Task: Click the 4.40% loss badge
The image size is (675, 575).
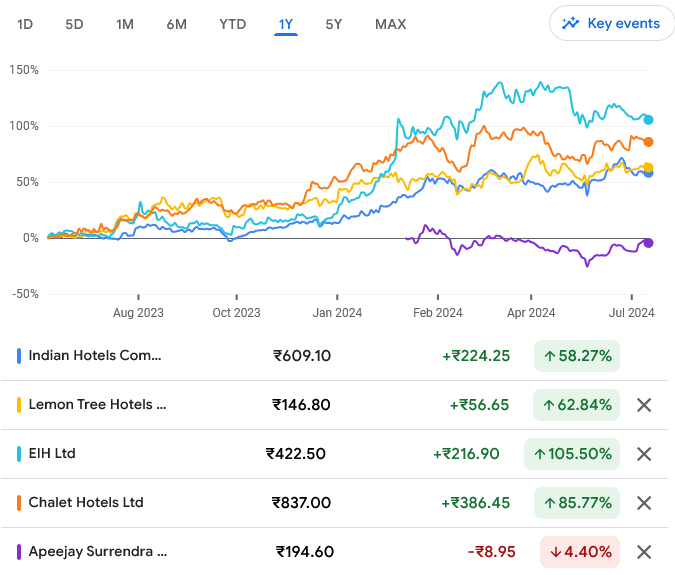Action: pyautogui.click(x=580, y=552)
